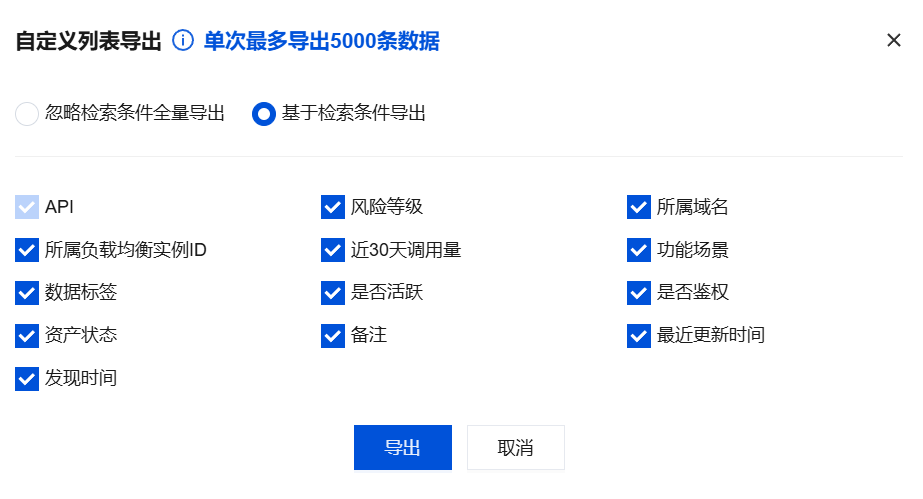Toggle the 近30天调用量 checkbox

coord(333,250)
